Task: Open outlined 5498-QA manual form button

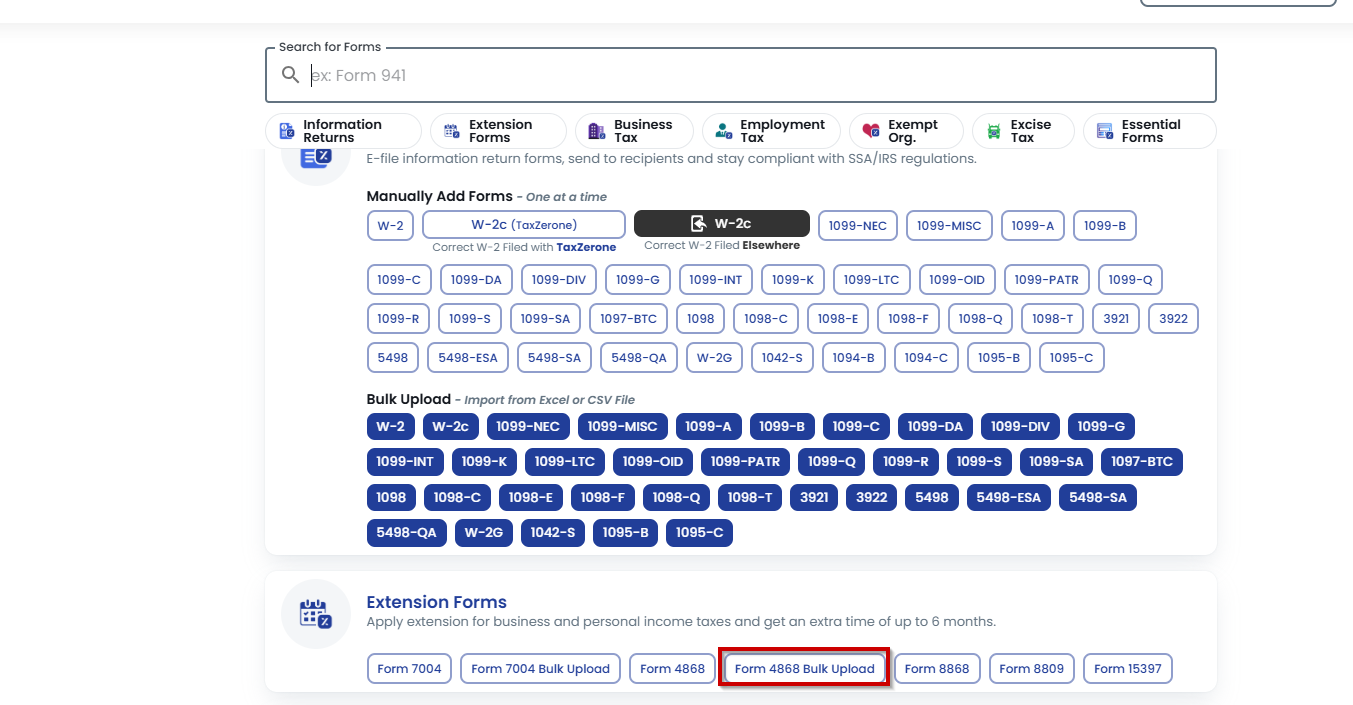Action: 639,357
